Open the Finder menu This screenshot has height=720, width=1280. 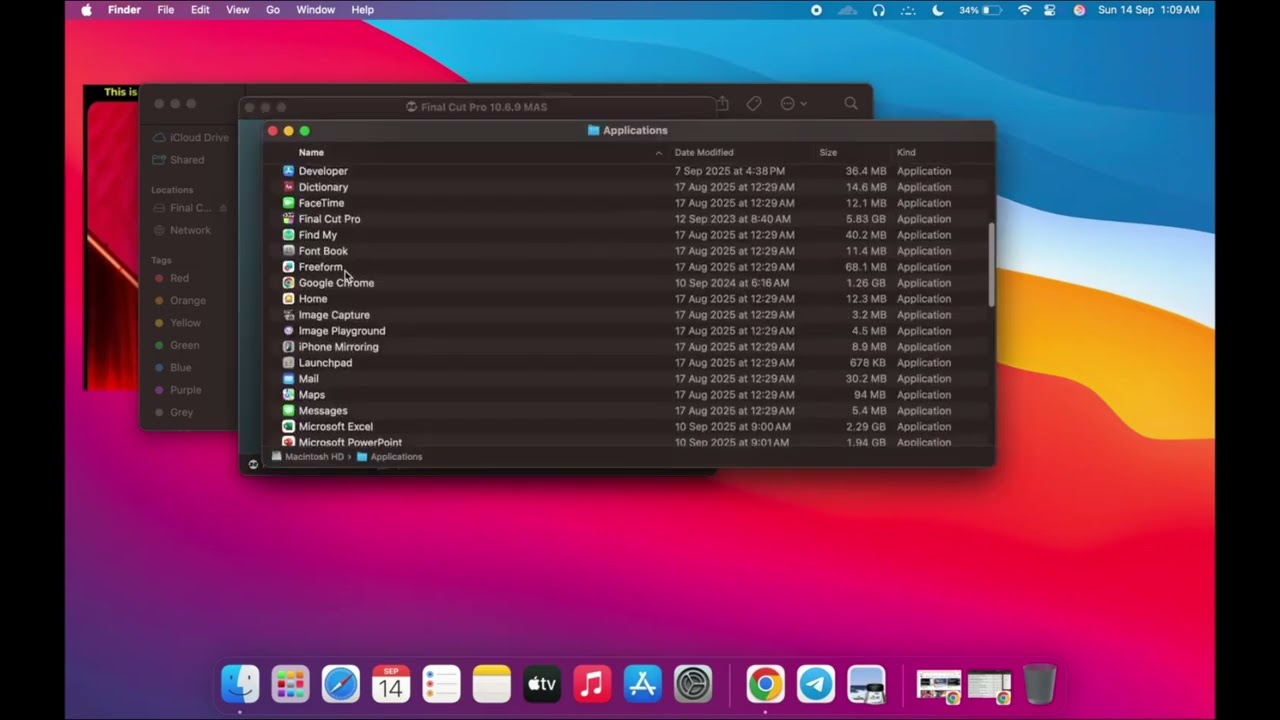124,10
